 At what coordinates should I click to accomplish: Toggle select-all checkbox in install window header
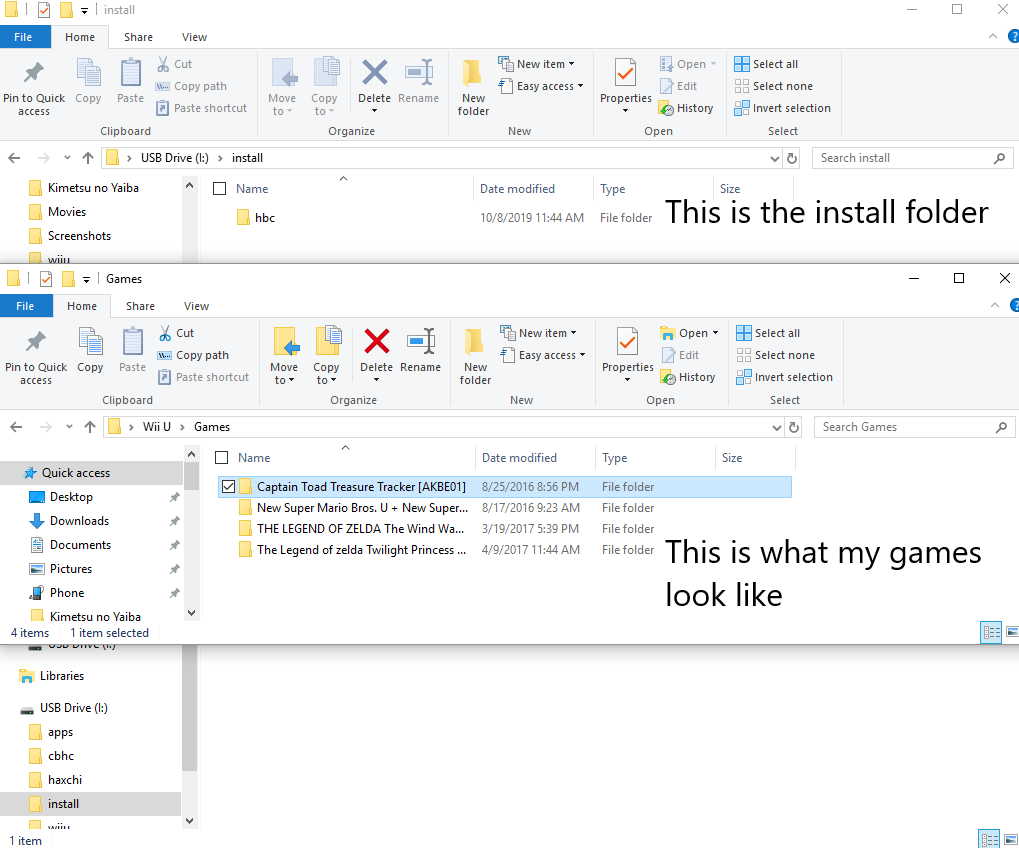click(220, 188)
